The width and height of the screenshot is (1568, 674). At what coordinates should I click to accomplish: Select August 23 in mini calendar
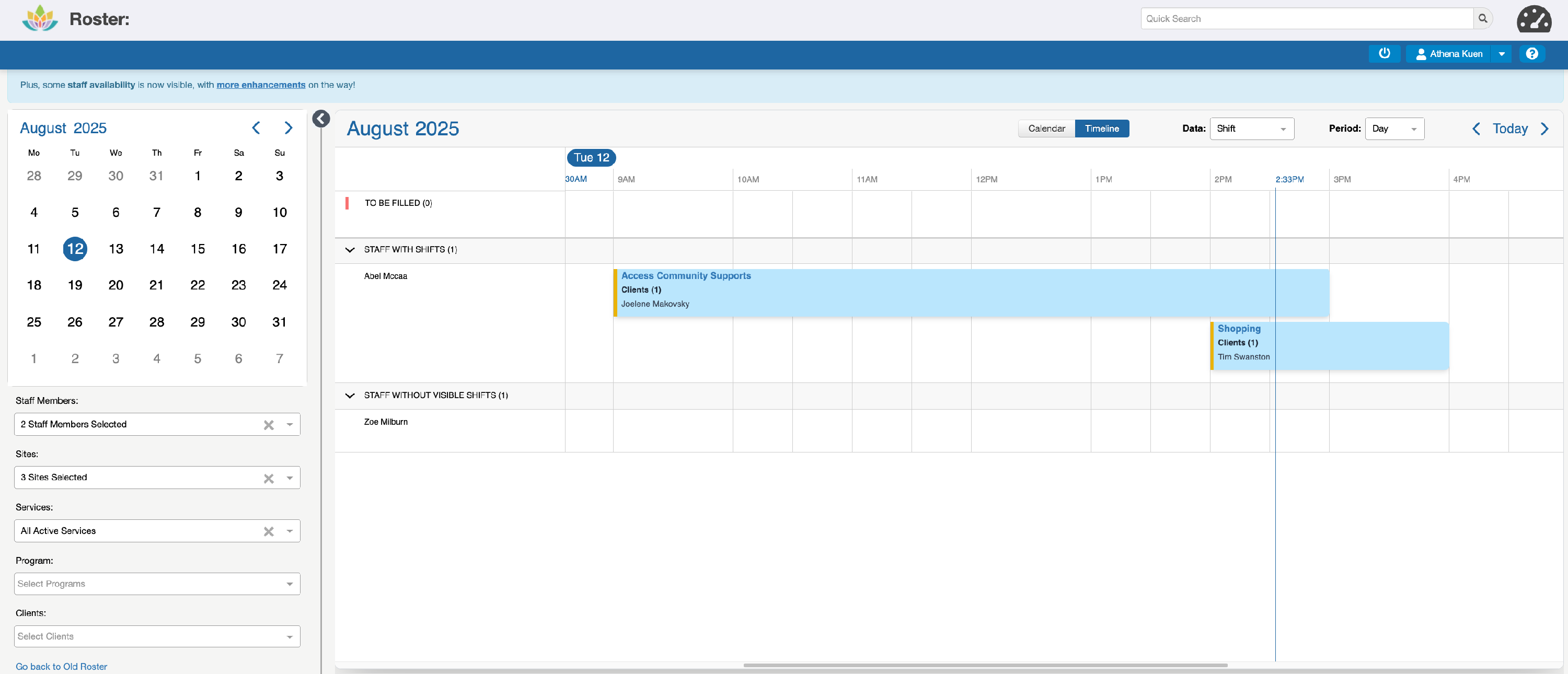pyautogui.click(x=239, y=285)
